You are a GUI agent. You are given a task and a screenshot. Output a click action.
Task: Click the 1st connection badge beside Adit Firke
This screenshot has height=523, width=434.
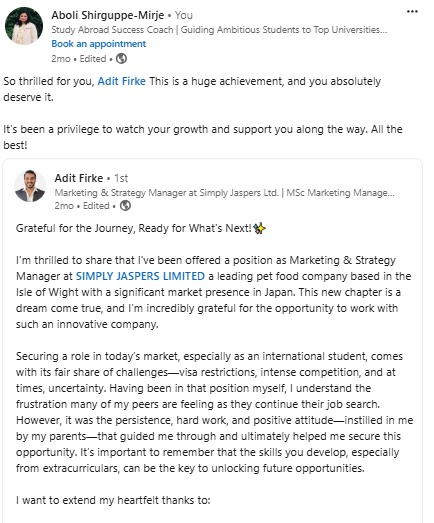[121, 178]
